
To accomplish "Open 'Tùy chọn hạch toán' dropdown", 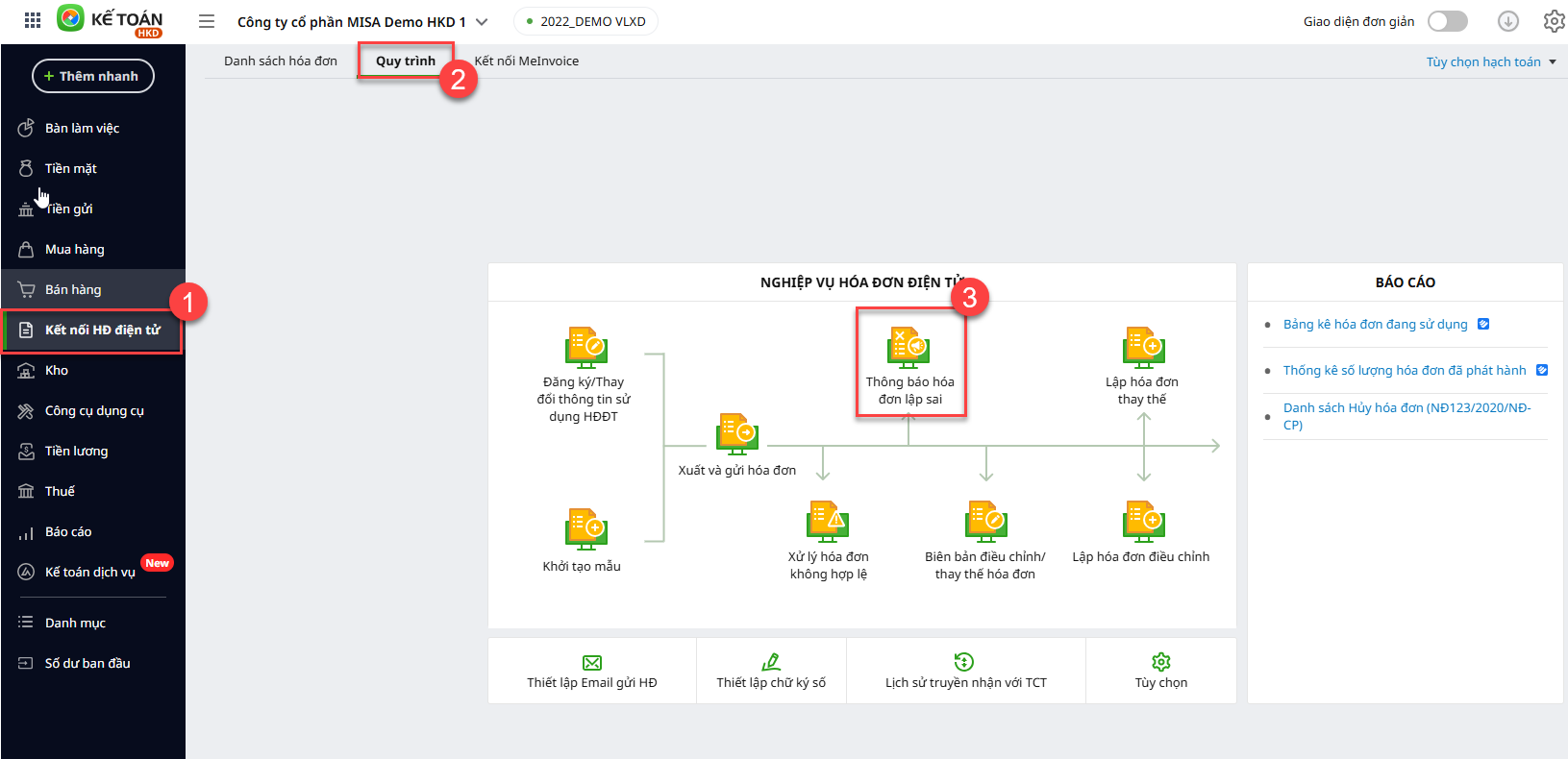I will (1490, 61).
